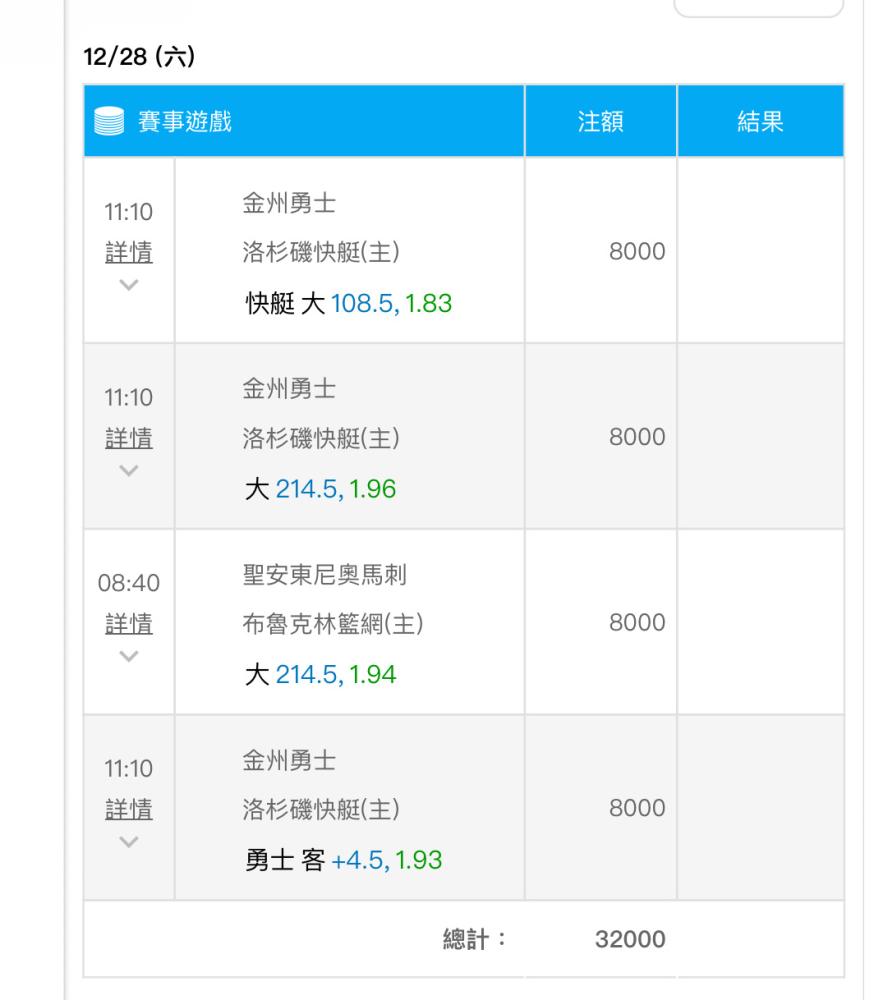Open 詳情 for the 快艇 大 108.5 bet
The image size is (874, 1000).
[x=129, y=252]
